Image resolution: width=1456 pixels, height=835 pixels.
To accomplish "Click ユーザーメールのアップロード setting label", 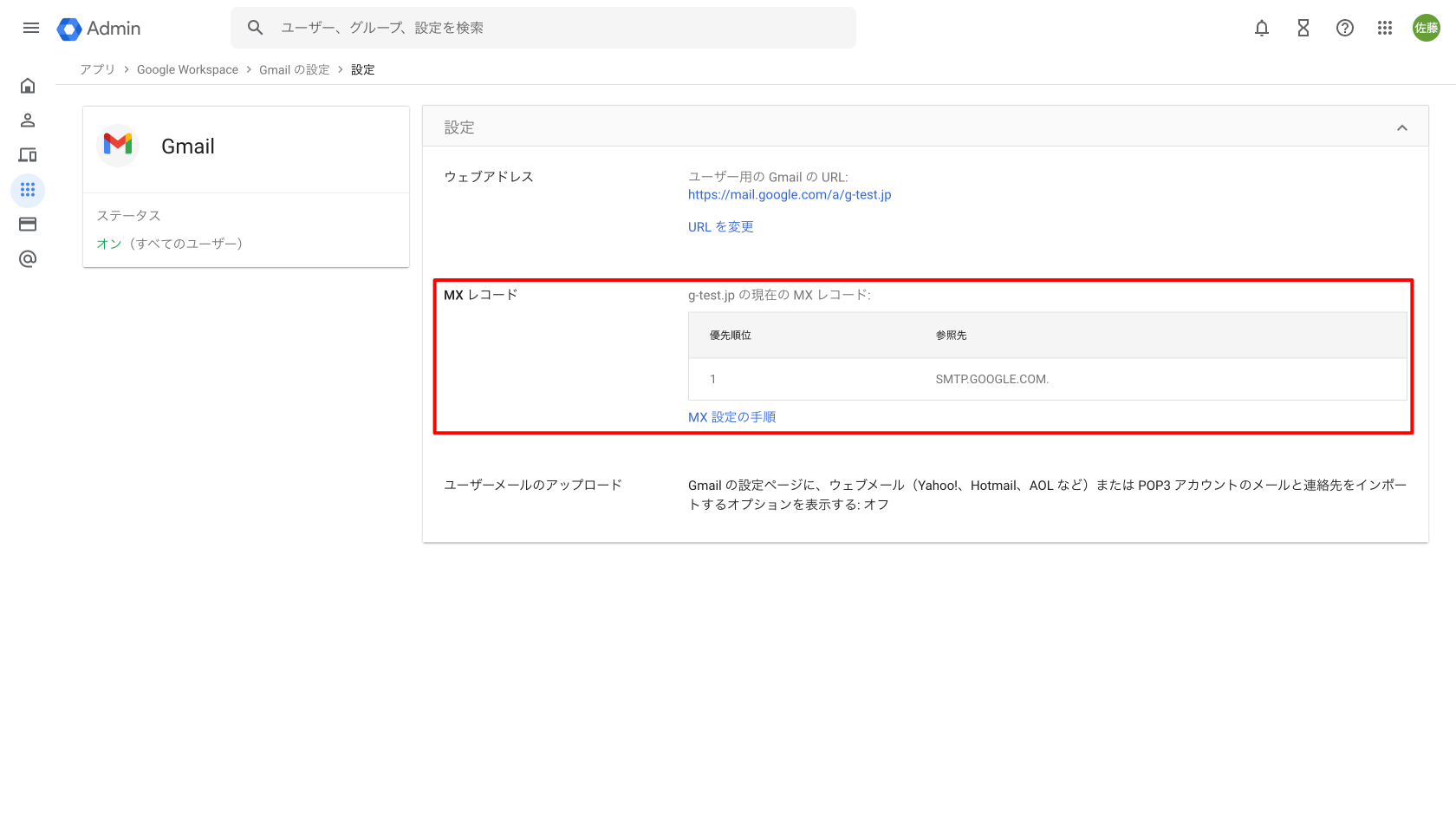I will [533, 485].
